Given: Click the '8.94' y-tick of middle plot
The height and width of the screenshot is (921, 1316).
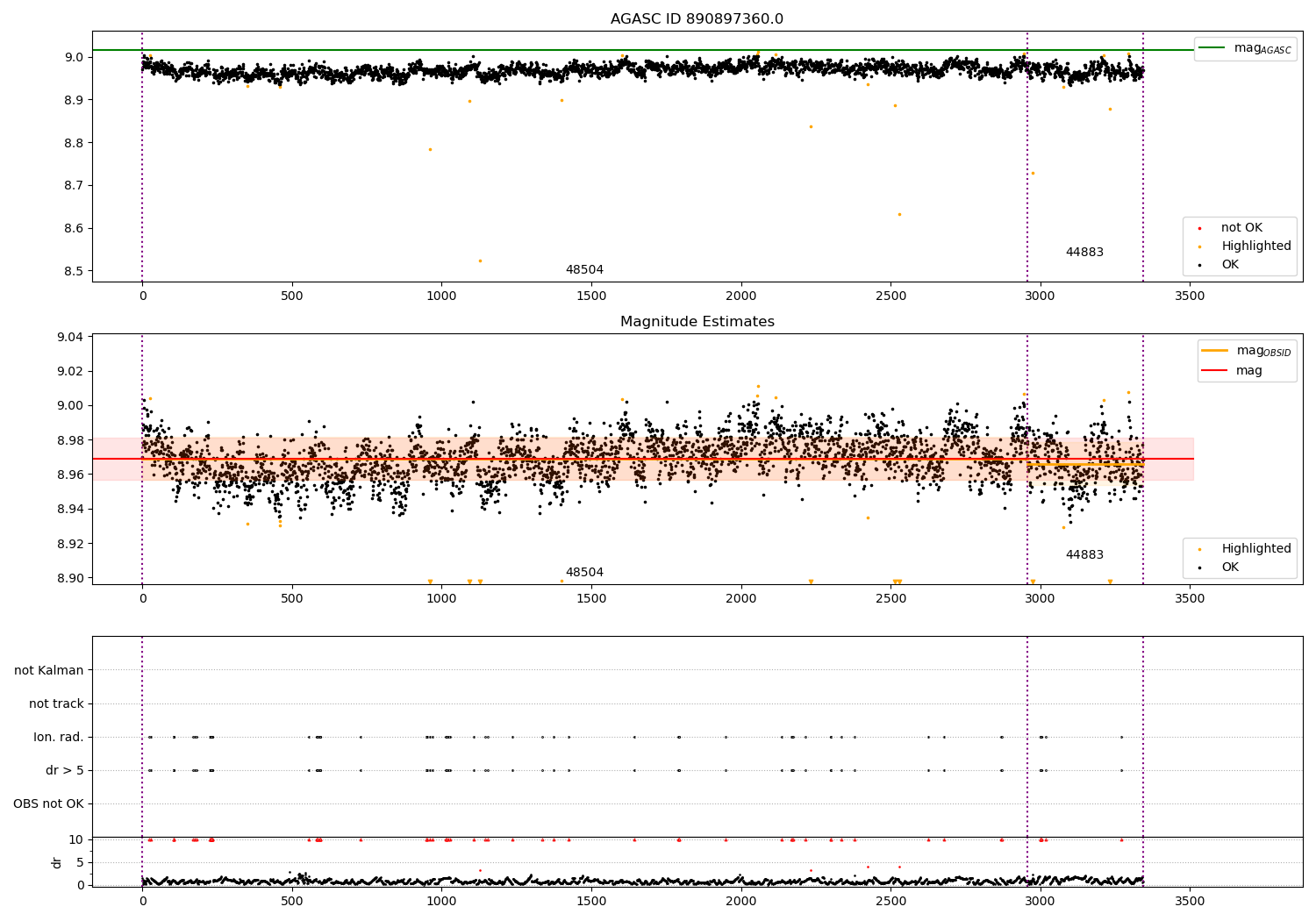Looking at the screenshot, I should click(x=70, y=510).
